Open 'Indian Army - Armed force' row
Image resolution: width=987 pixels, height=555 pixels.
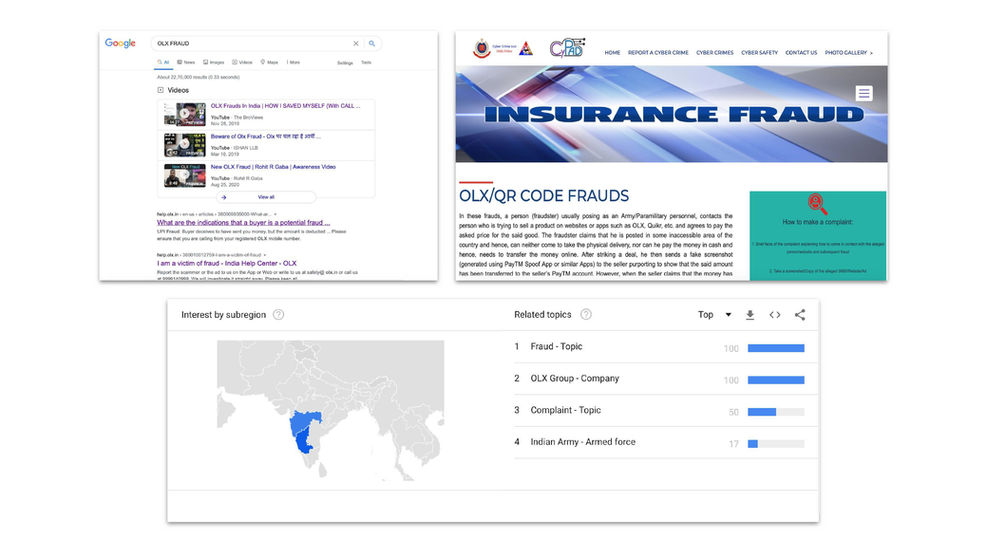[x=665, y=442]
